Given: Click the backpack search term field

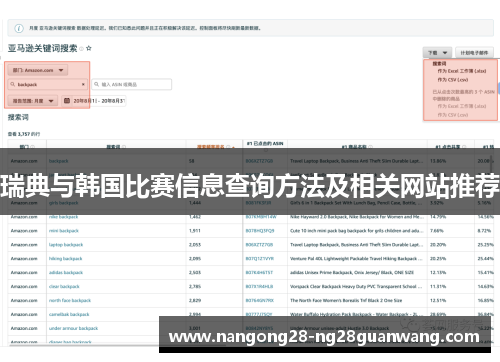Looking at the screenshot, I should [x=47, y=84].
